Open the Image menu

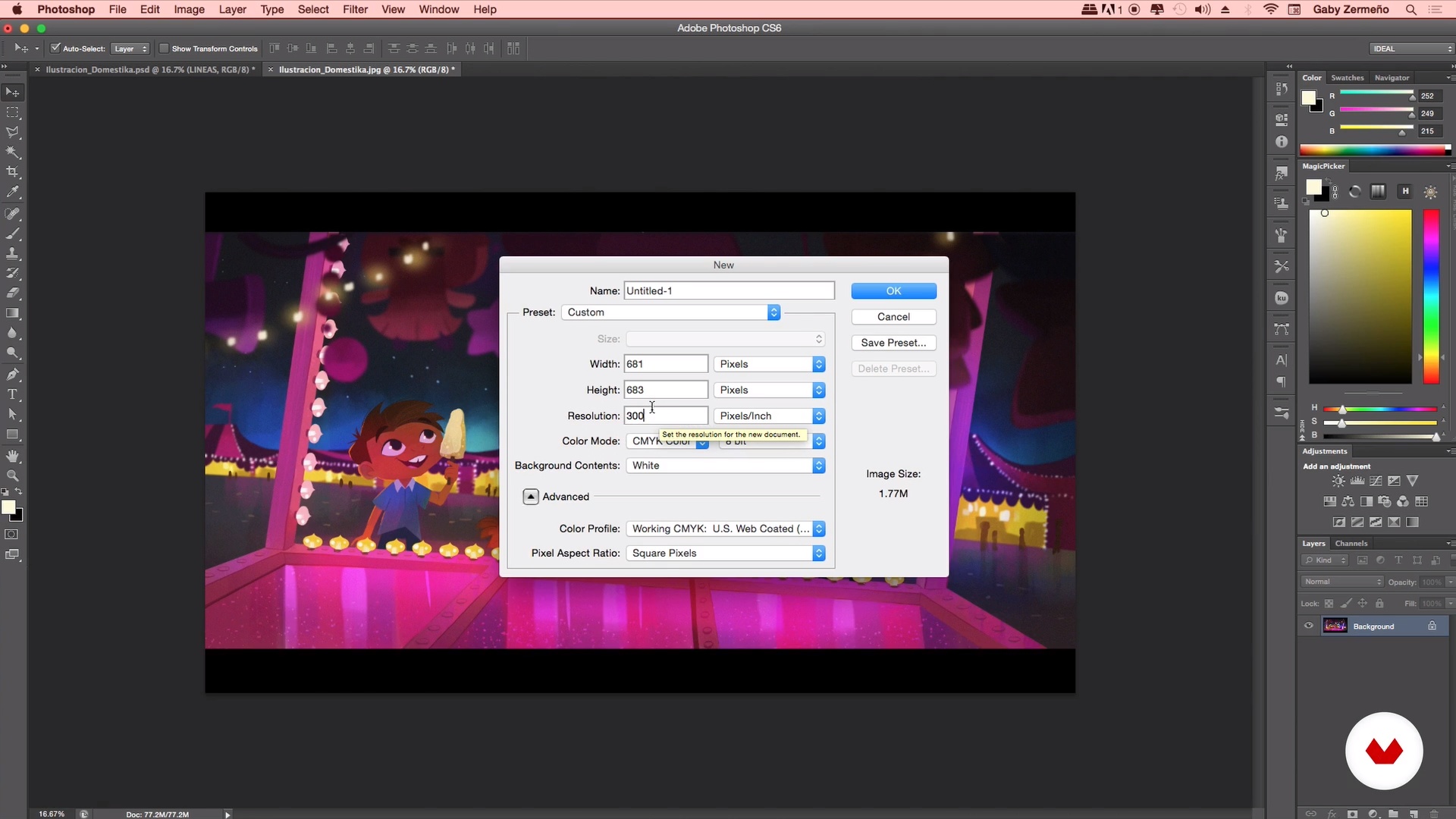click(x=189, y=9)
